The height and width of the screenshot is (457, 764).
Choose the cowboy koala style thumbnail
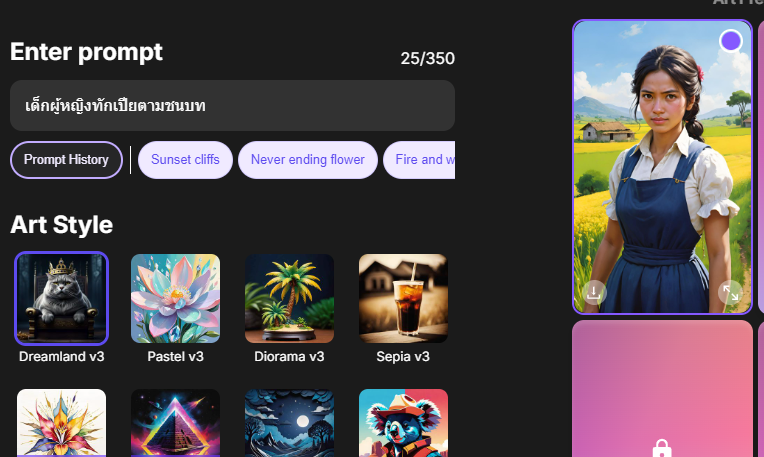tap(403, 423)
